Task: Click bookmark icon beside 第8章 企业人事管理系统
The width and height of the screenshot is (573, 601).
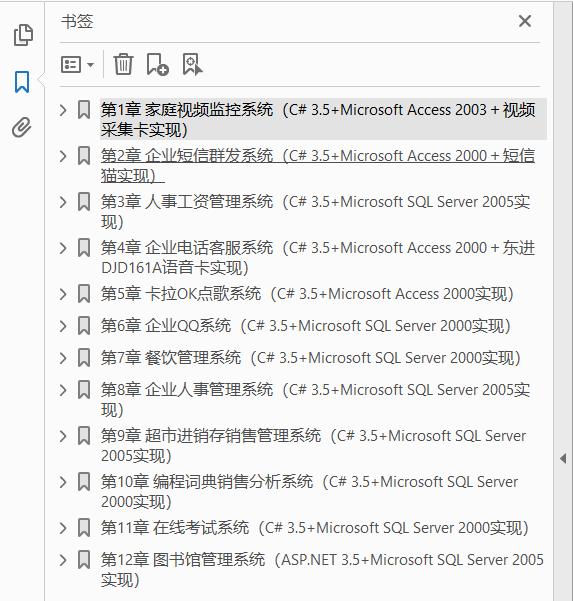Action: click(x=84, y=390)
